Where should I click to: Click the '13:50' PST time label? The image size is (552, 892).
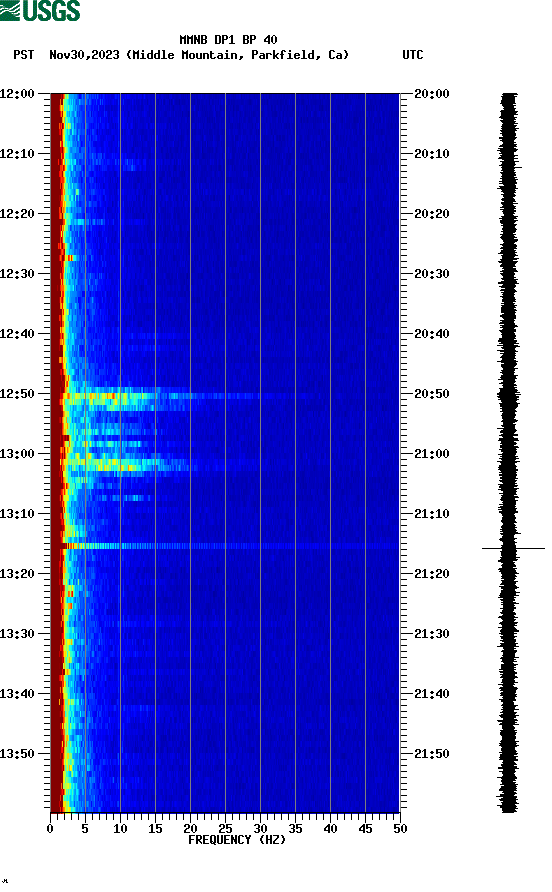[17, 754]
